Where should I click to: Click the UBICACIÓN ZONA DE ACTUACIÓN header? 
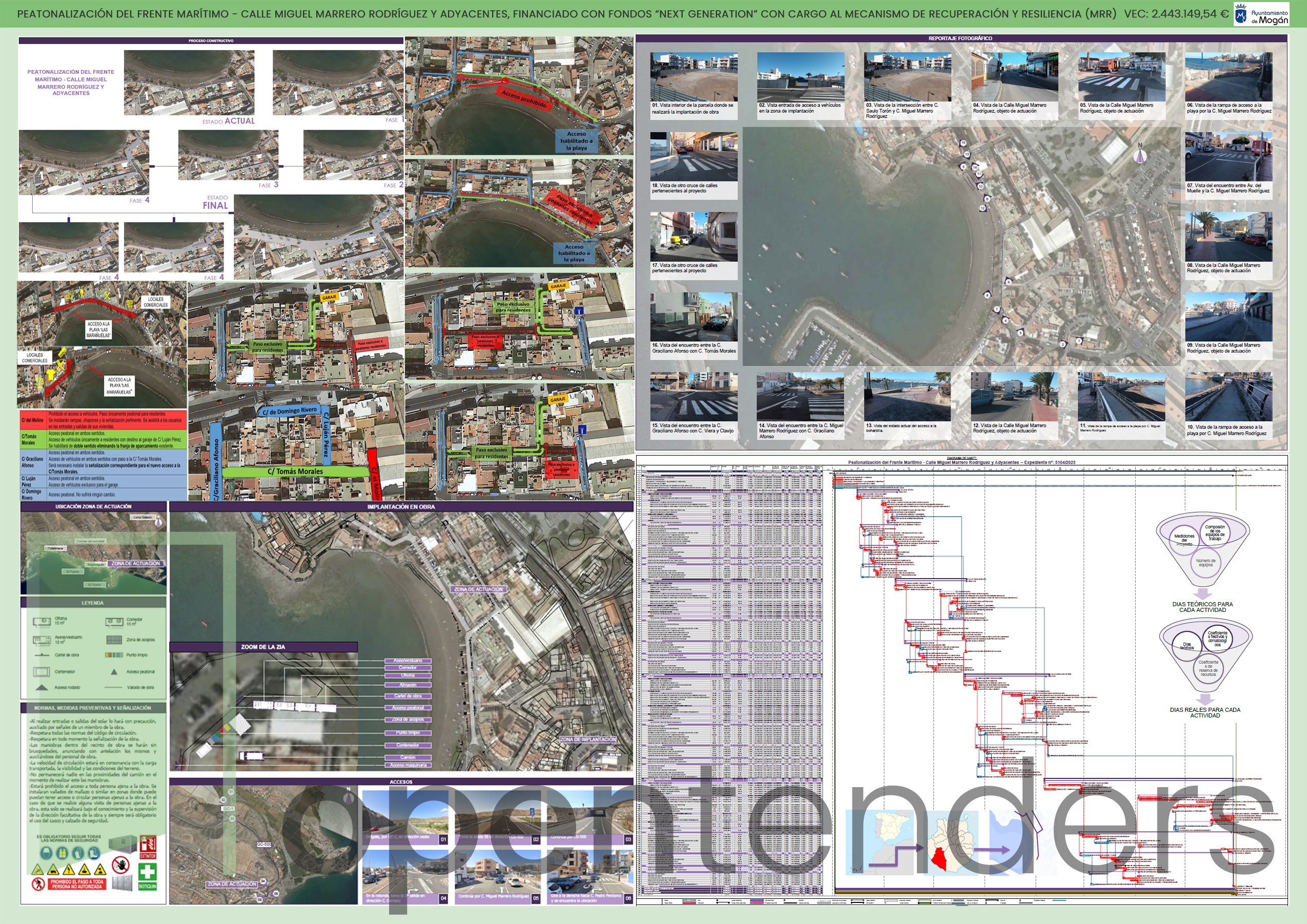93,506
